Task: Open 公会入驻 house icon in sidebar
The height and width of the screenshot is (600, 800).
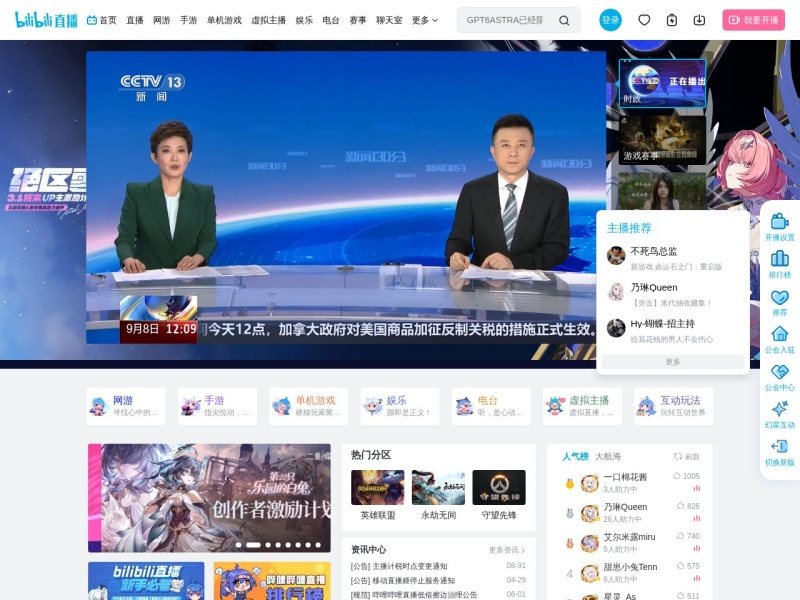Action: pos(780,334)
